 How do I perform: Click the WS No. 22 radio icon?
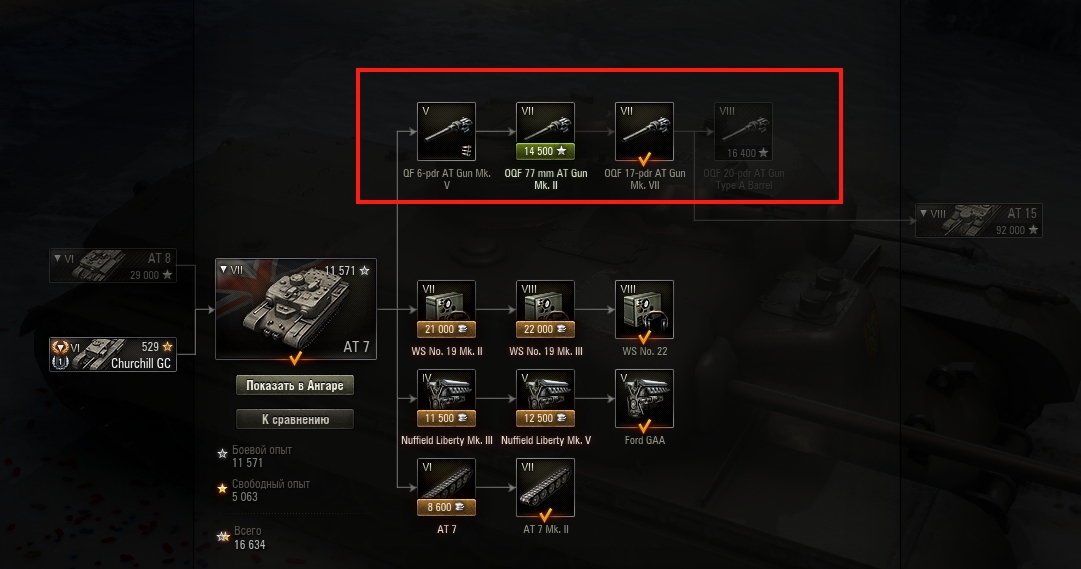(644, 309)
